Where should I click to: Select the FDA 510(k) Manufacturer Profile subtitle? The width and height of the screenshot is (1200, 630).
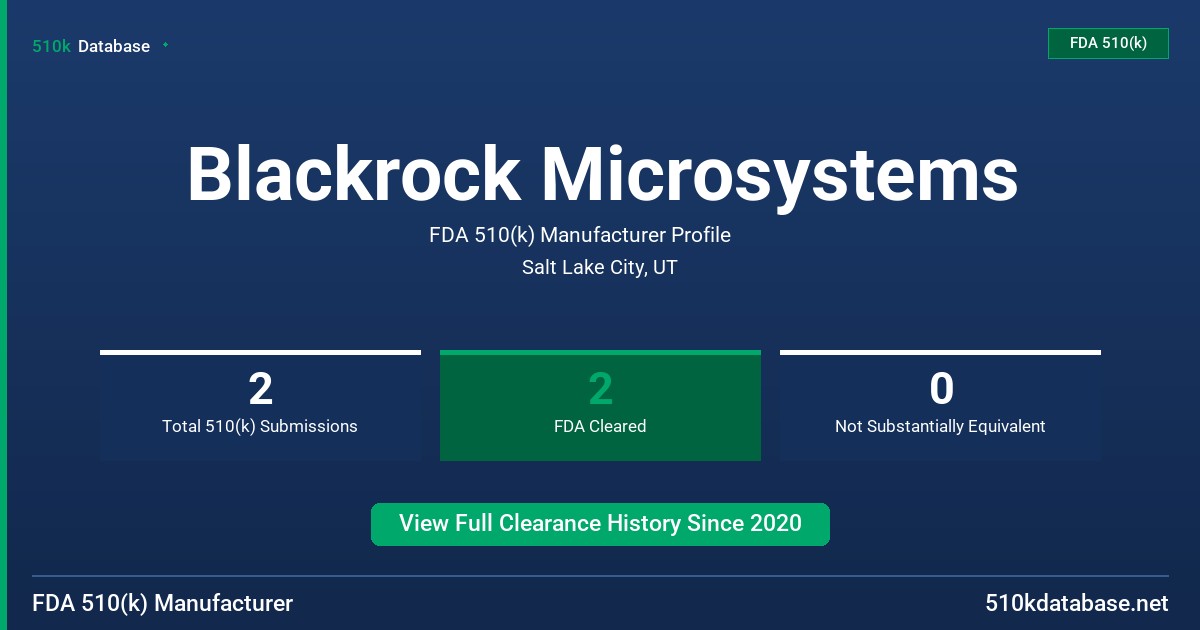pos(580,235)
